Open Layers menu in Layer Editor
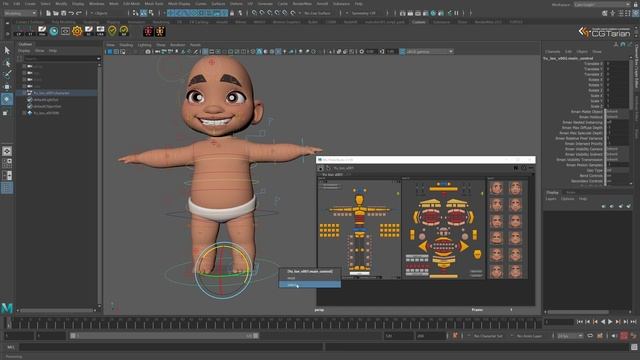 point(551,199)
